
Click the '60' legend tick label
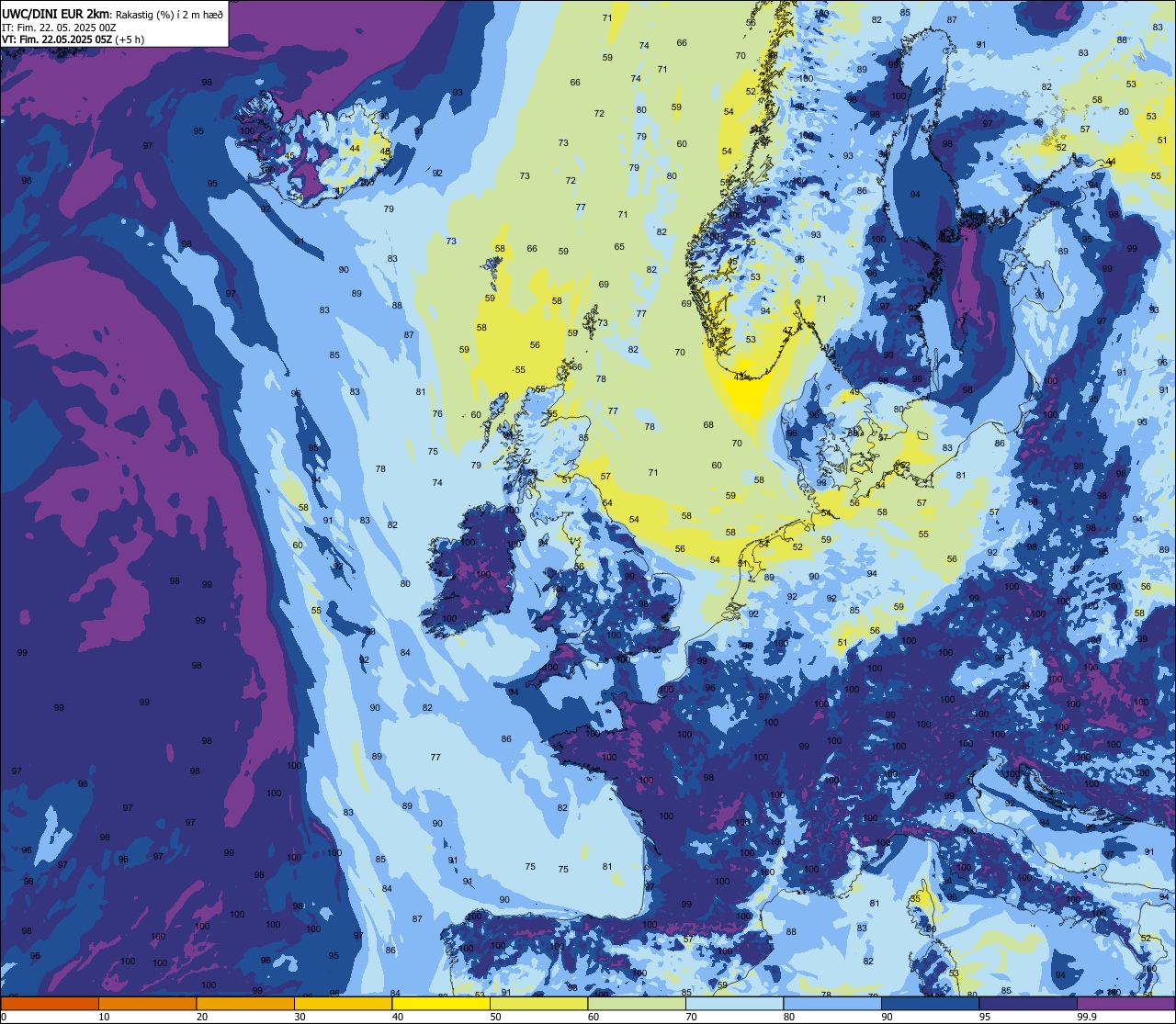[x=594, y=1017]
